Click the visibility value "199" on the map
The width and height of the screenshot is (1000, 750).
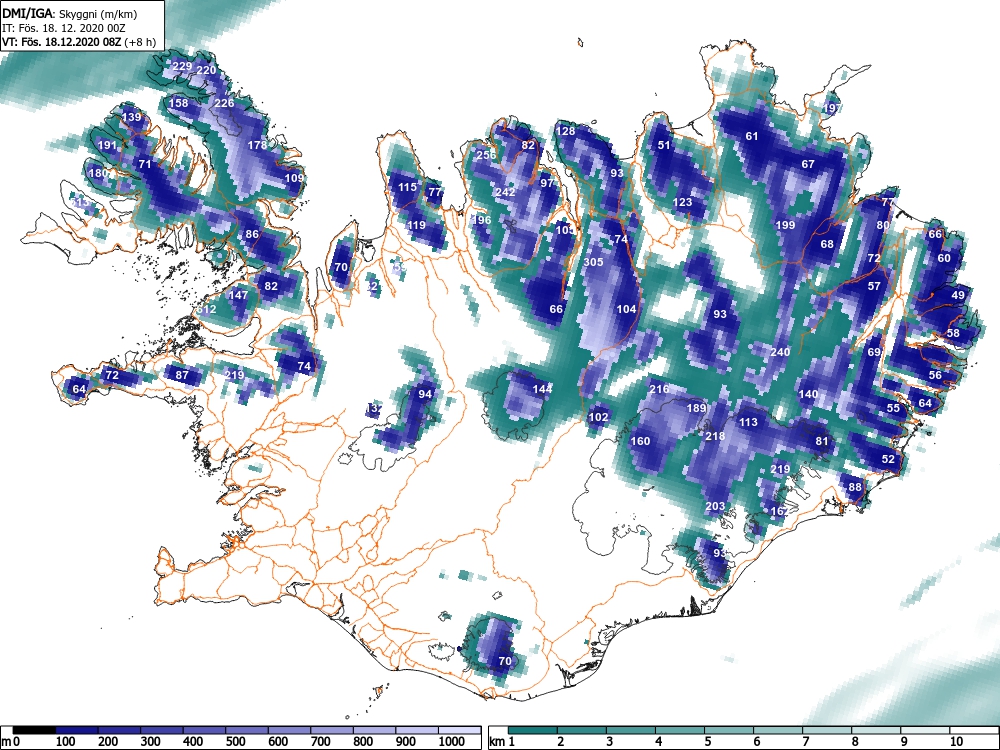coord(785,225)
